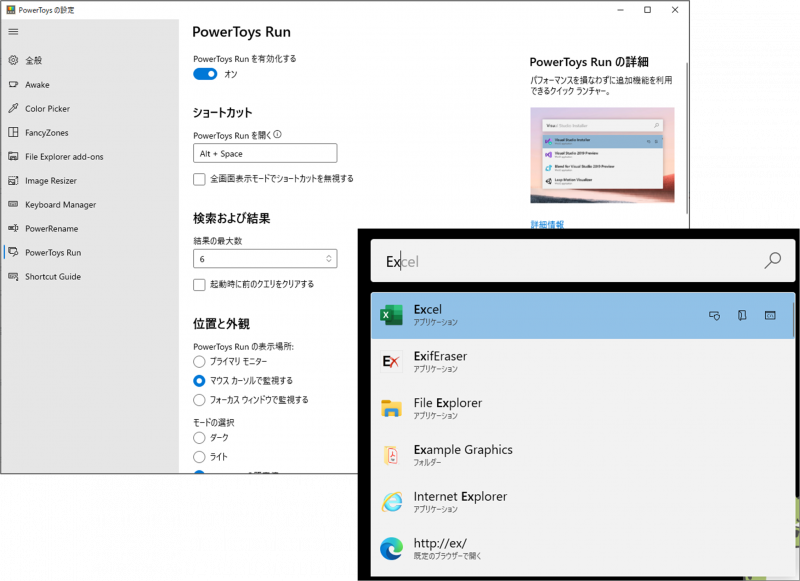Viewport: 800px width, 581px height.
Task: Minimize the PowerToys settings window
Action: (620, 10)
